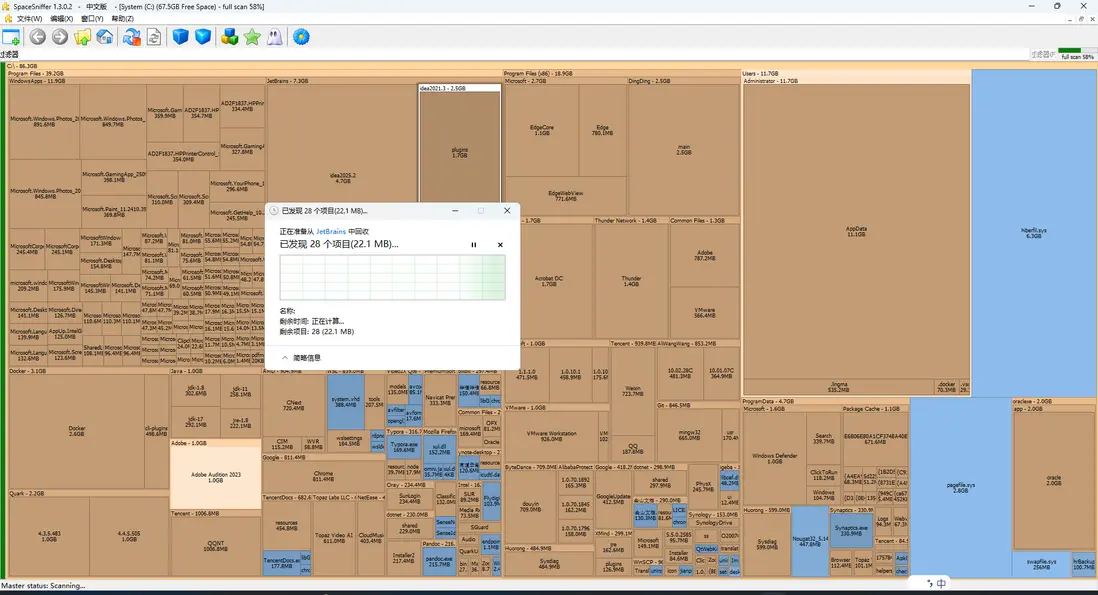Select the 4.3.5.483 1.0GB block
This screenshot has height=595, width=1098.
(x=48, y=536)
